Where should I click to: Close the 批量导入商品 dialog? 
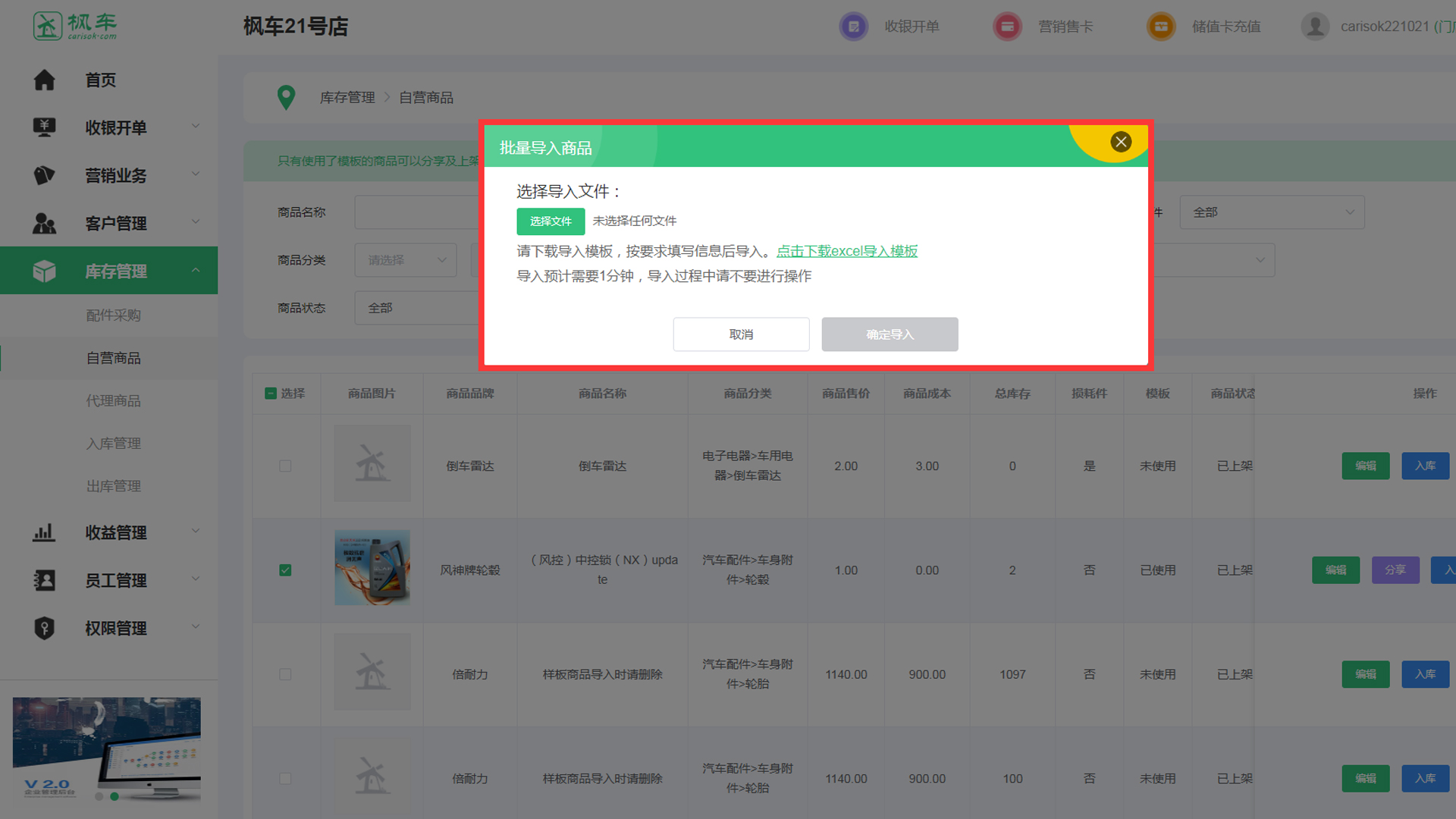1121,142
